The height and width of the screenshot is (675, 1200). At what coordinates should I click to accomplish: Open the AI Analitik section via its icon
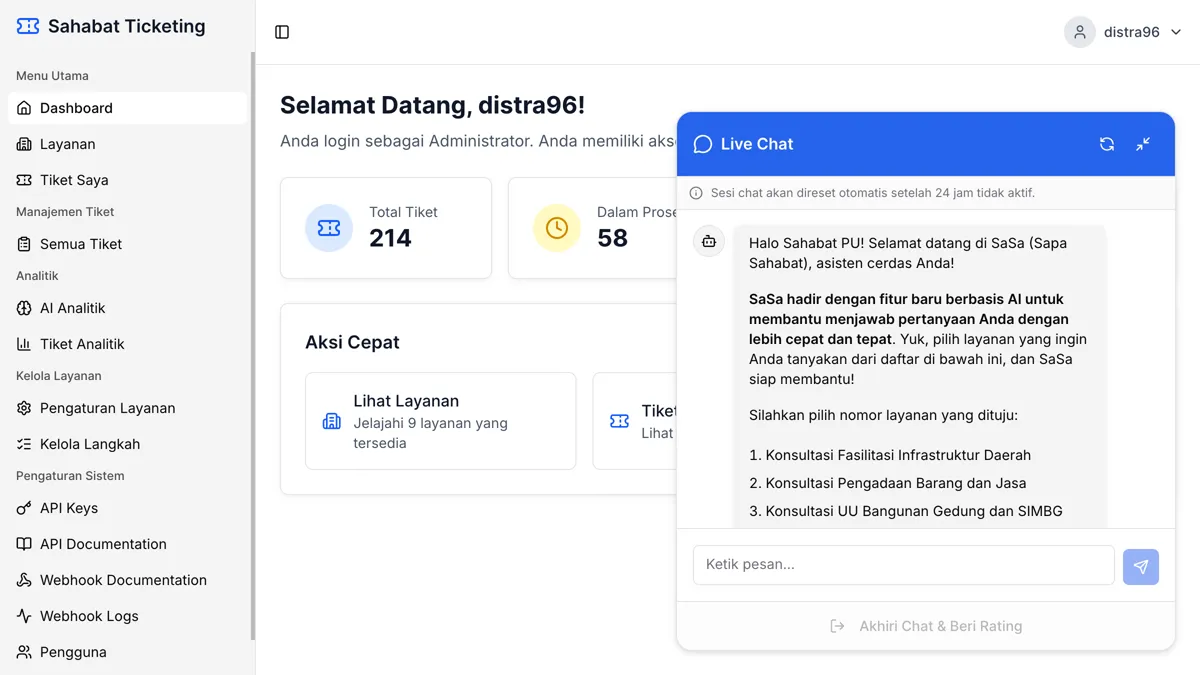coord(23,308)
